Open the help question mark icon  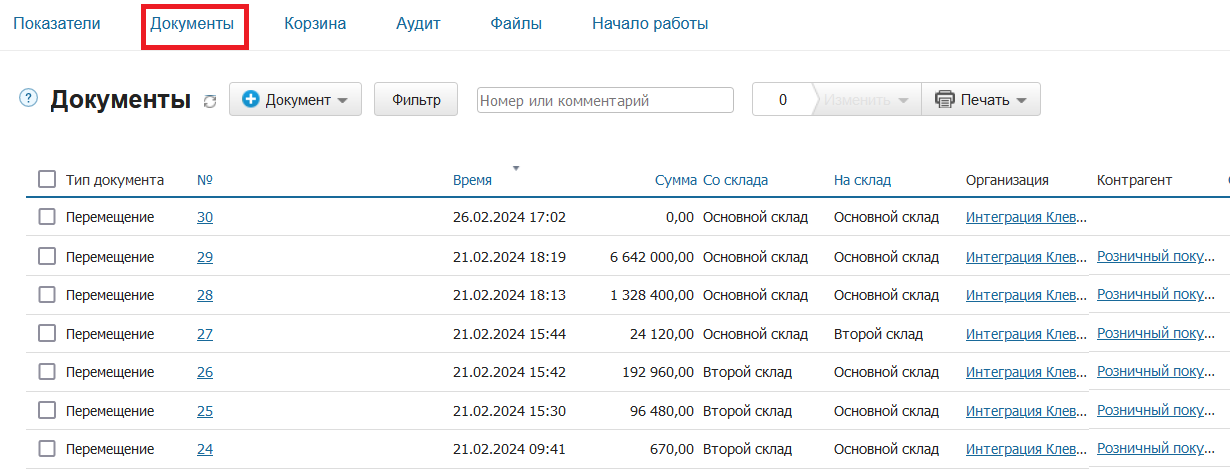click(28, 98)
